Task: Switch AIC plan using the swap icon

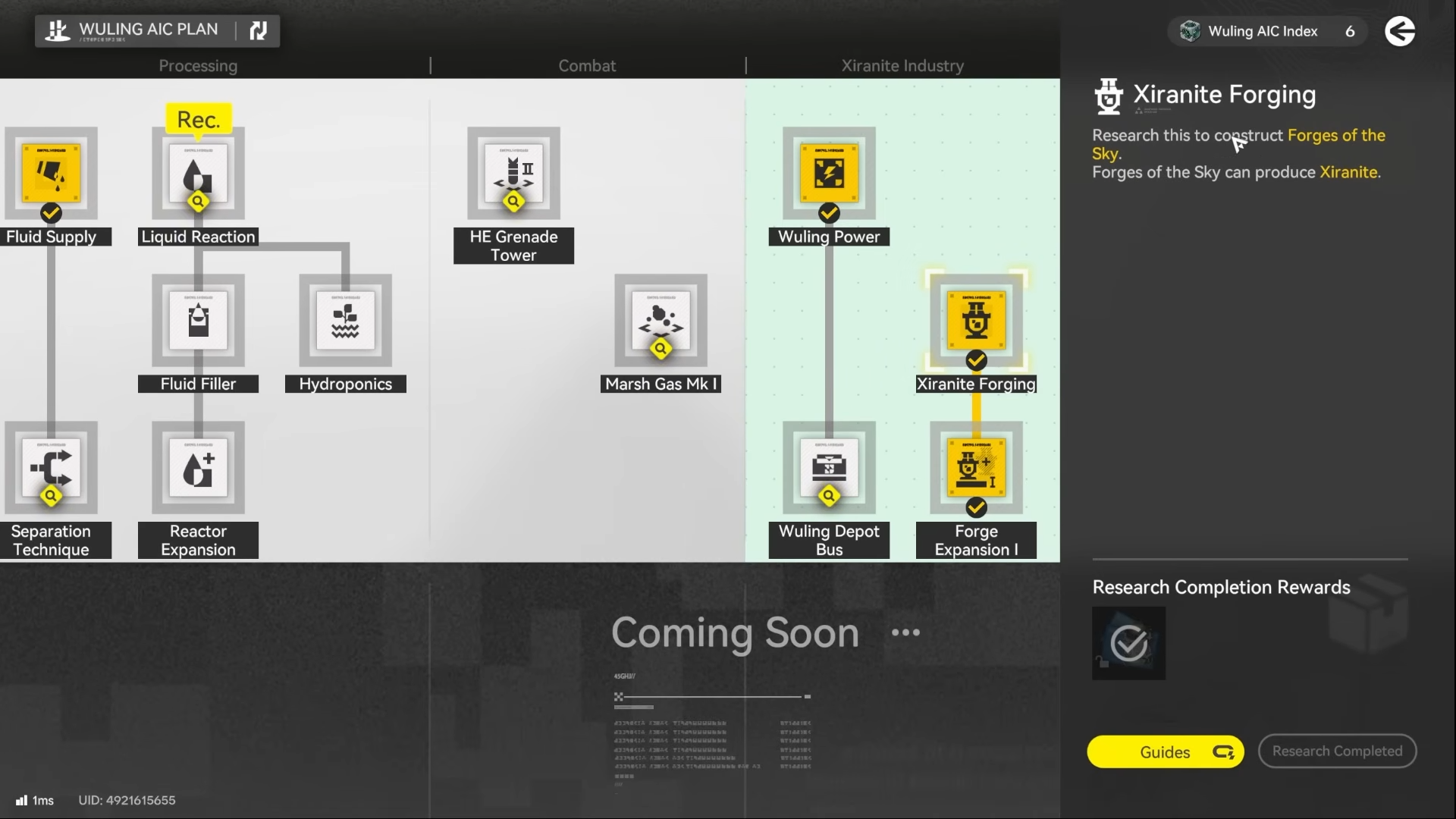Action: [259, 30]
